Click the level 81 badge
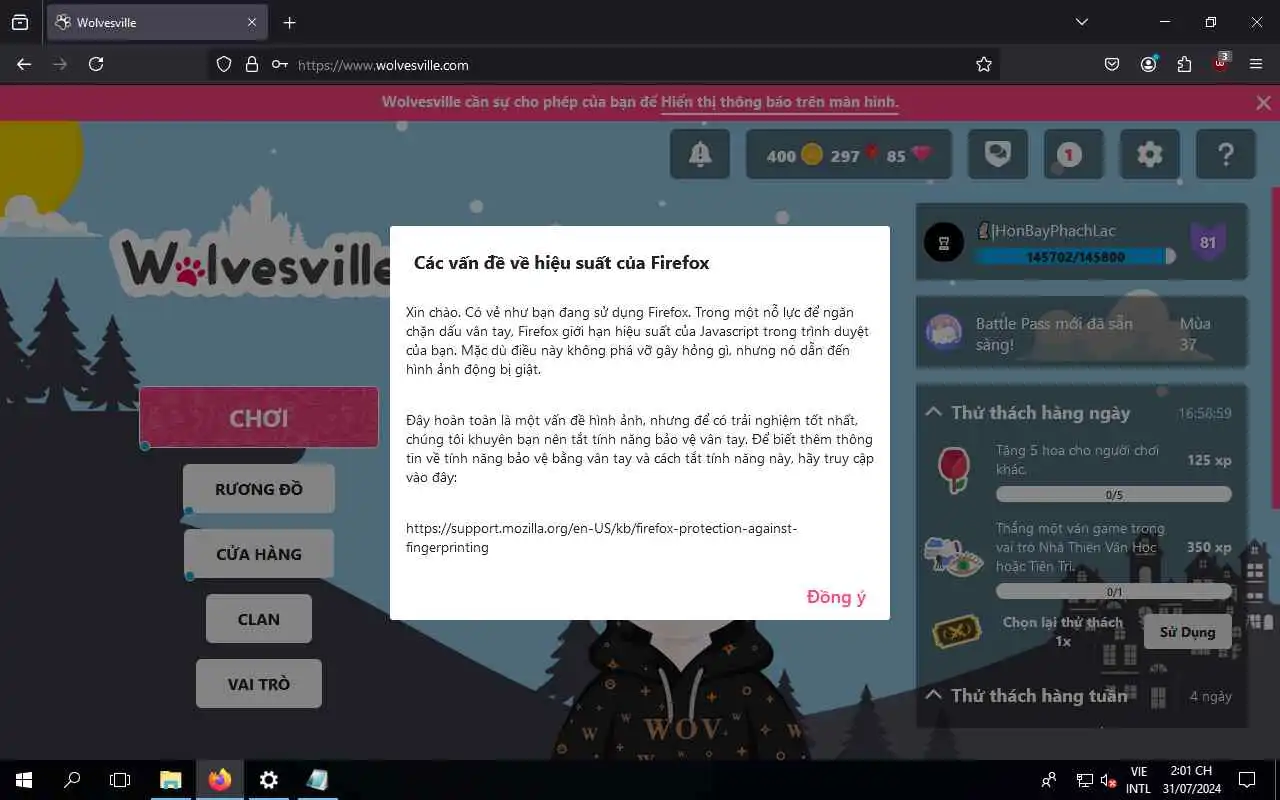1280x800 pixels. (x=1208, y=242)
